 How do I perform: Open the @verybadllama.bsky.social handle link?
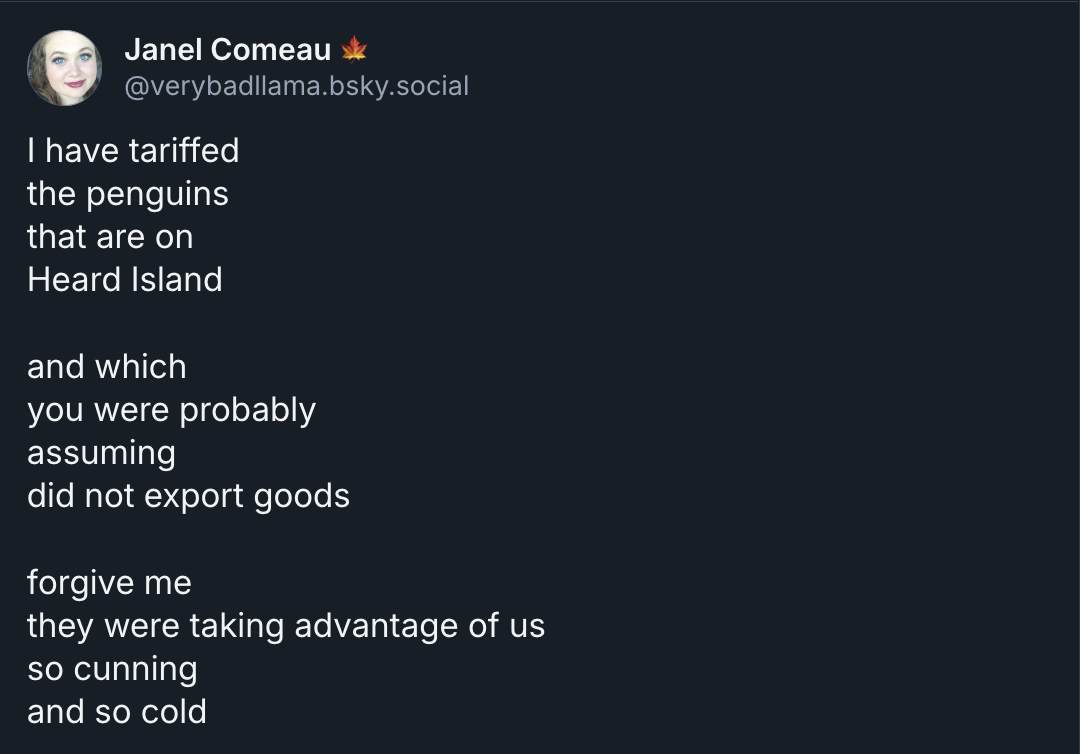pos(297,86)
